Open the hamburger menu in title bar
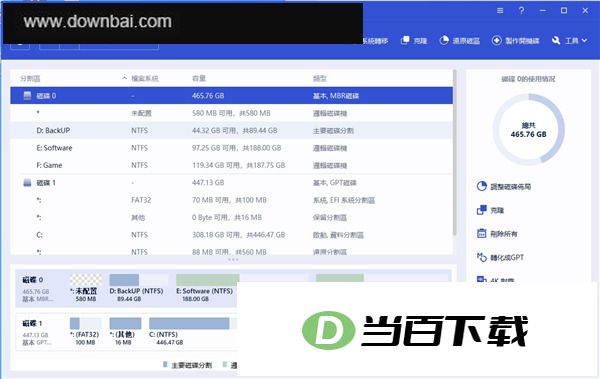 (x=500, y=11)
